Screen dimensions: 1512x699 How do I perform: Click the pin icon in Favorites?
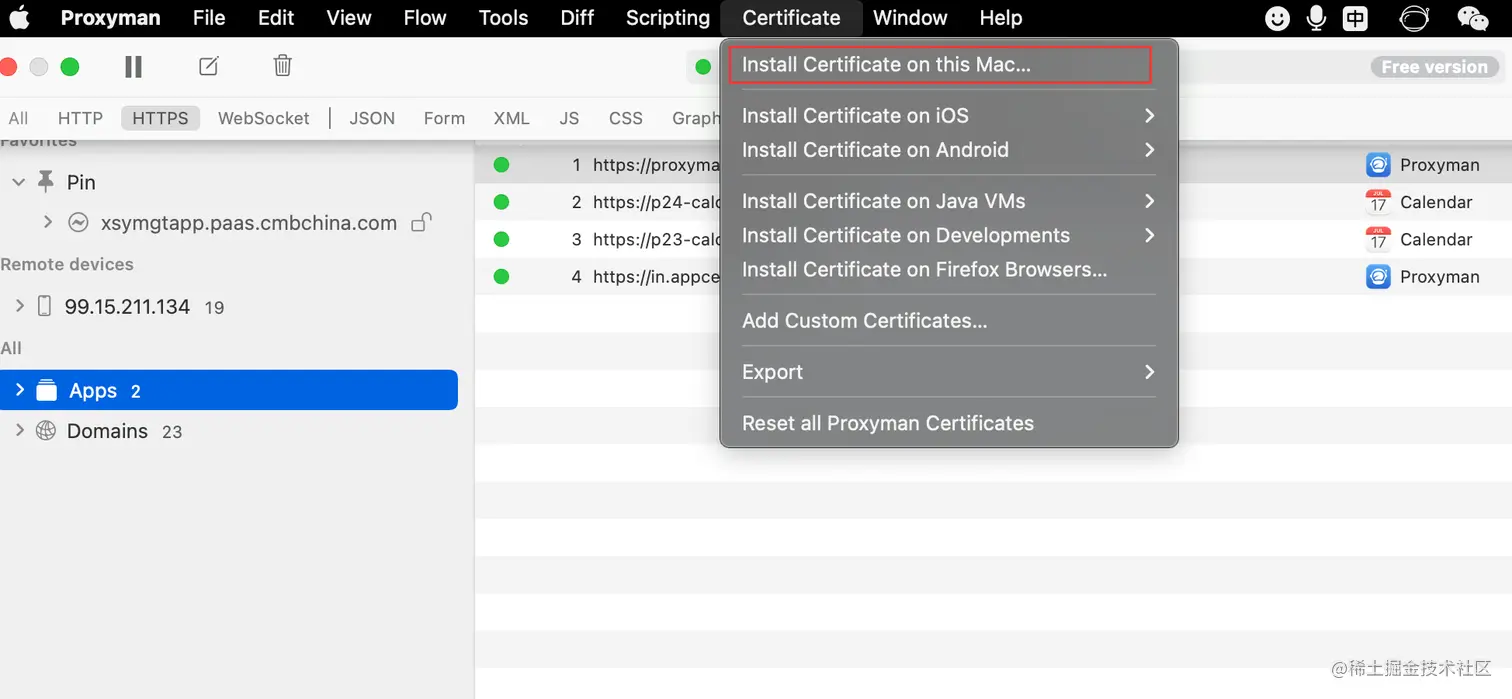tap(46, 182)
